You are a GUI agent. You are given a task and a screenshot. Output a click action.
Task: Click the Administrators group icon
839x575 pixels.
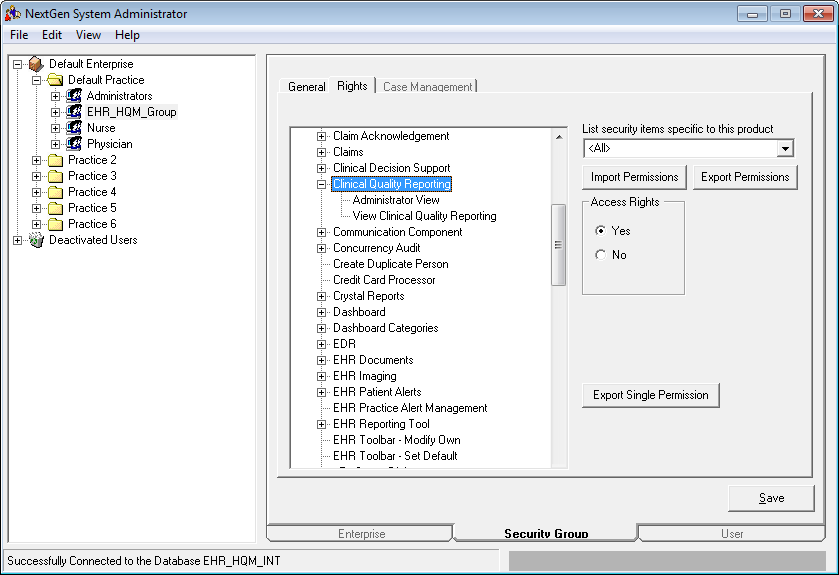(74, 96)
